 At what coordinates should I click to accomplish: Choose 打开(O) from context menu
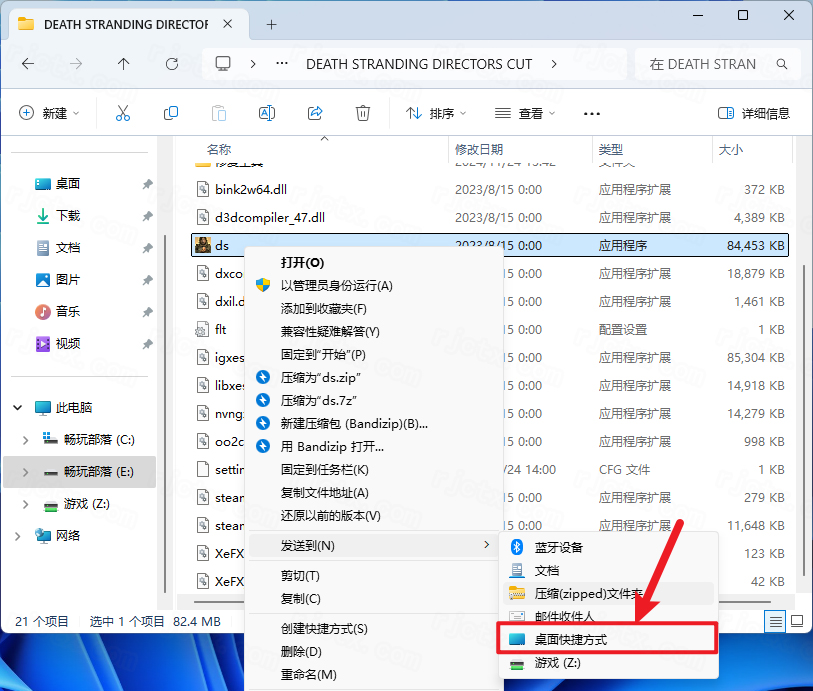(x=373, y=263)
